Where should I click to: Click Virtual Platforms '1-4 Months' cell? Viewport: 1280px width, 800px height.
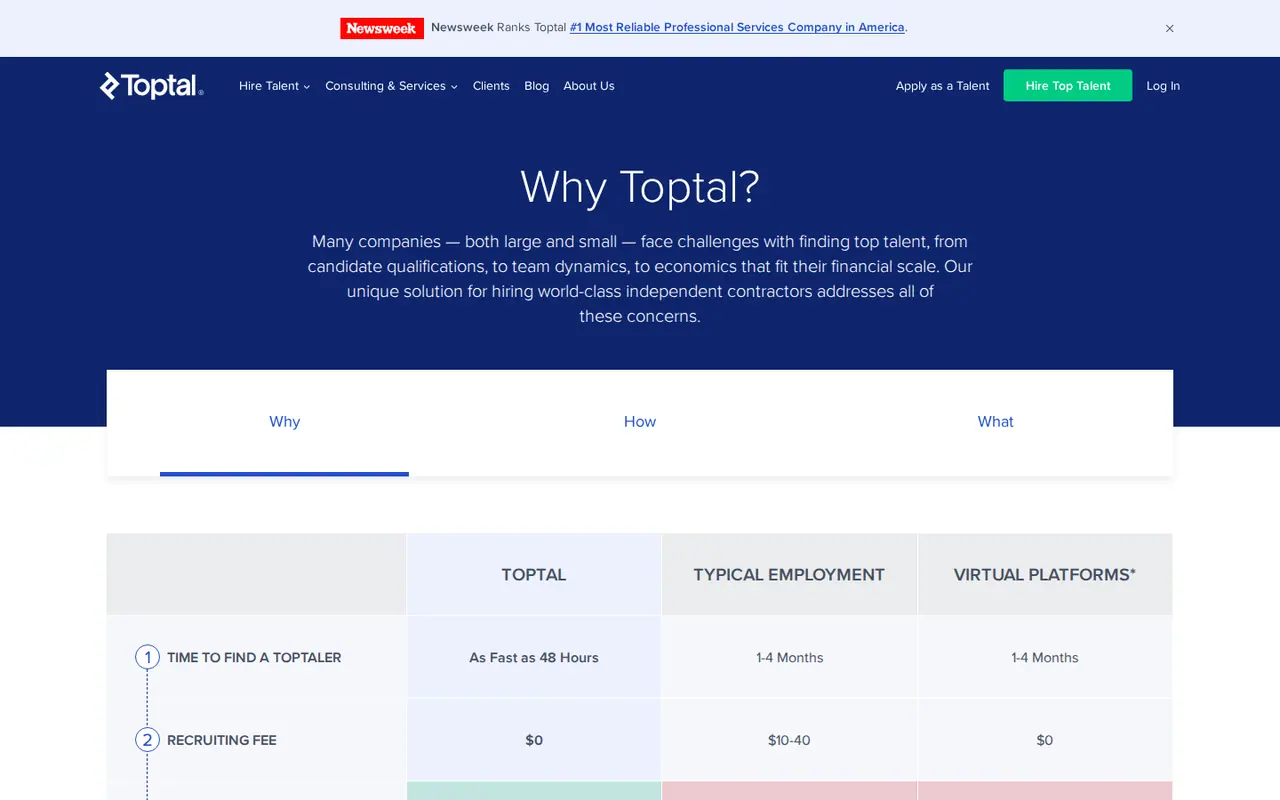[1045, 657]
